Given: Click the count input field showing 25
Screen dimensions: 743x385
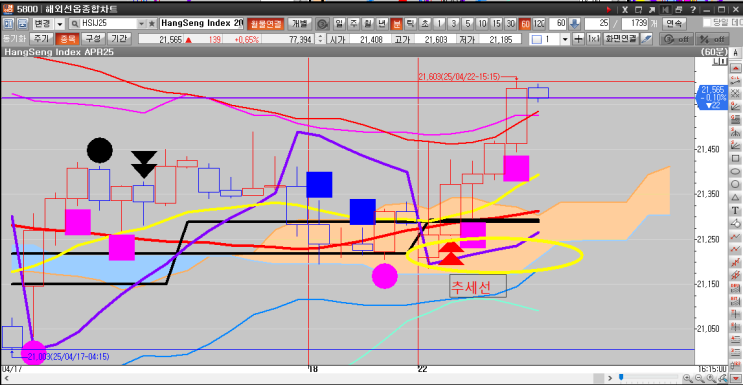Looking at the screenshot, I should pyautogui.click(x=597, y=23).
